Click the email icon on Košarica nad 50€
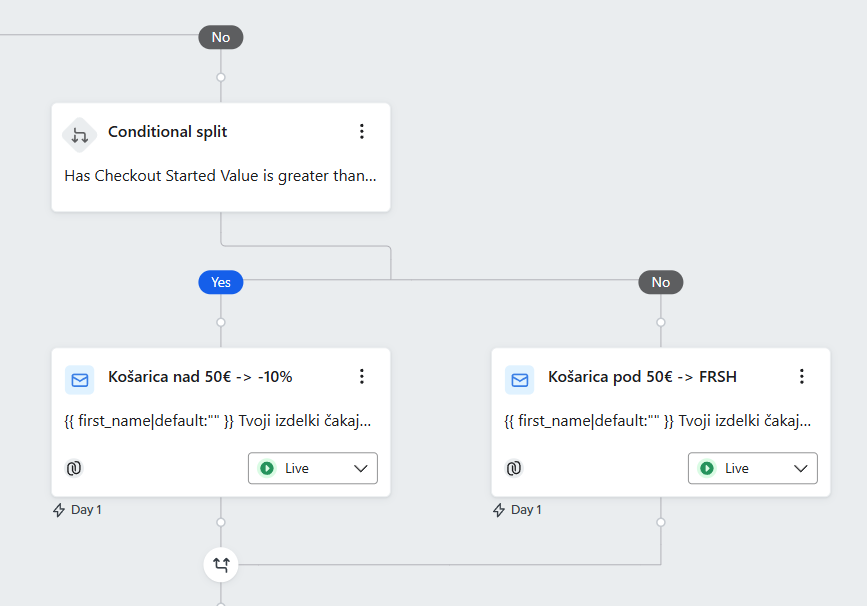The image size is (867, 606). (x=80, y=379)
